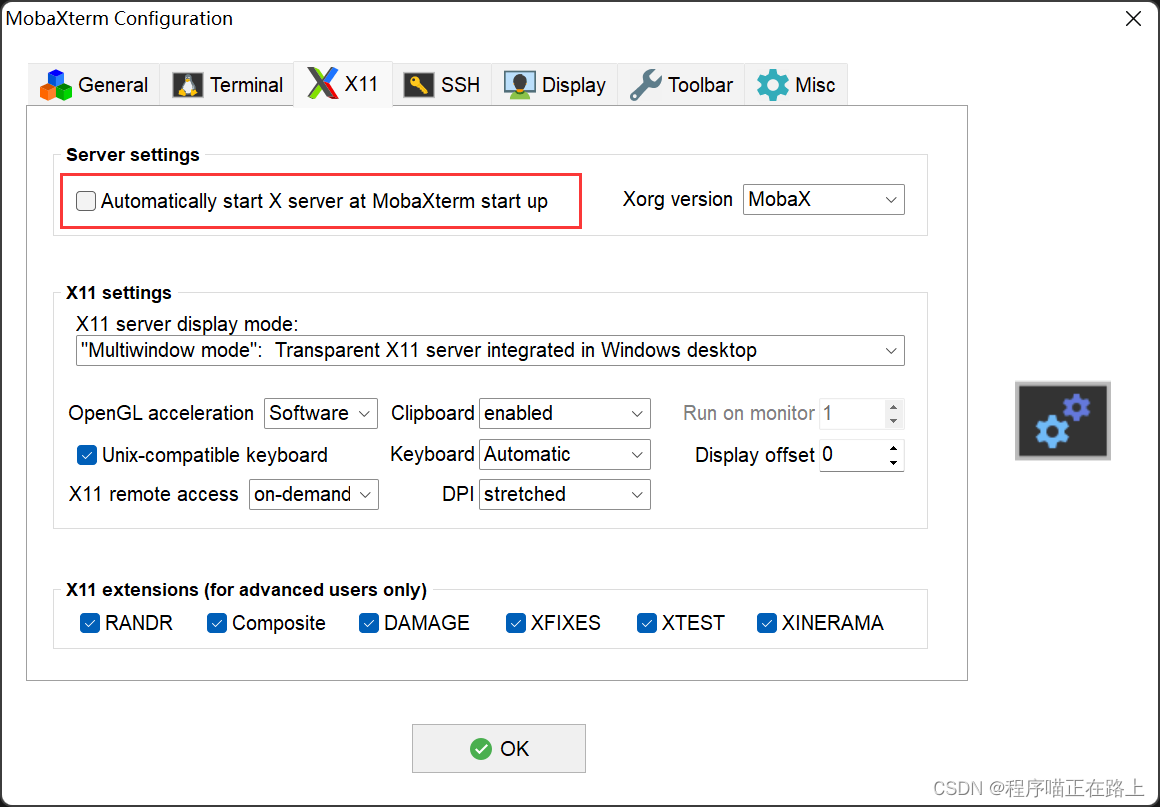Uncheck the XTEST extension

647,623
